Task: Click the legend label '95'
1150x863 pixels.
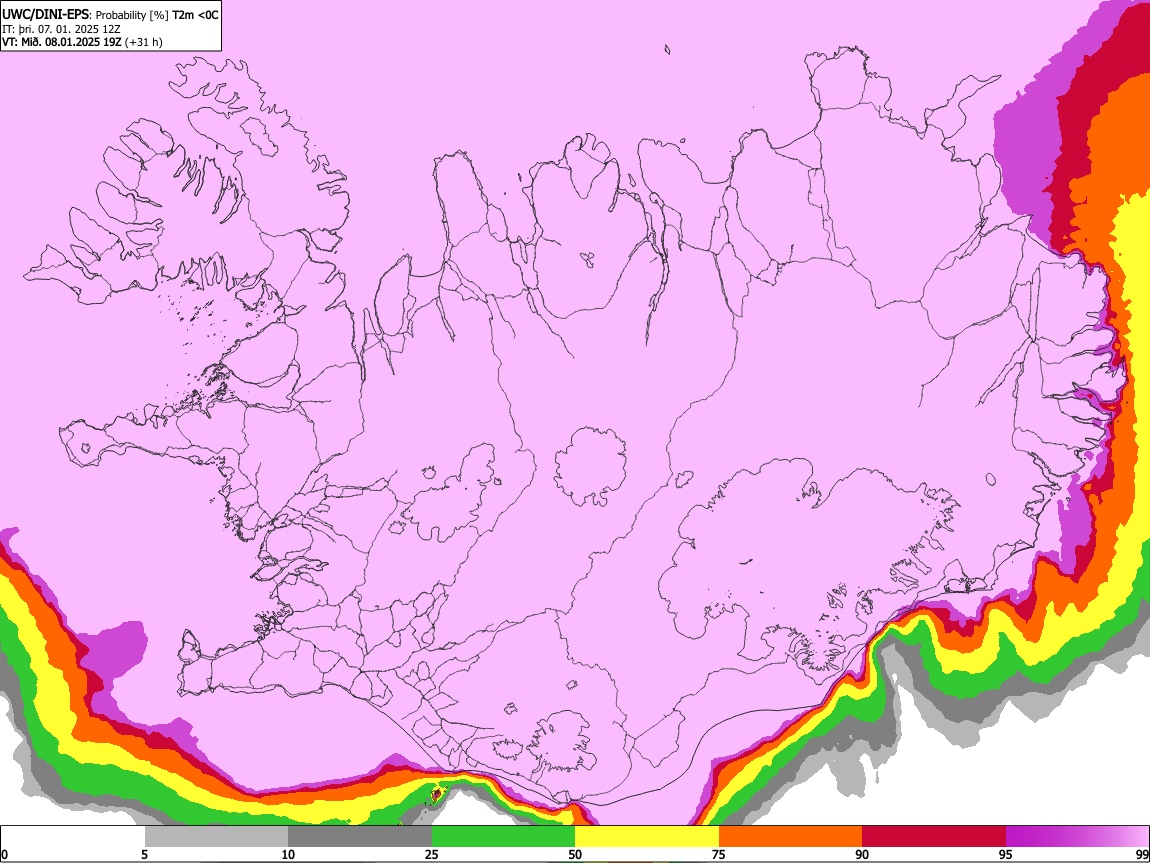Action: (1006, 855)
